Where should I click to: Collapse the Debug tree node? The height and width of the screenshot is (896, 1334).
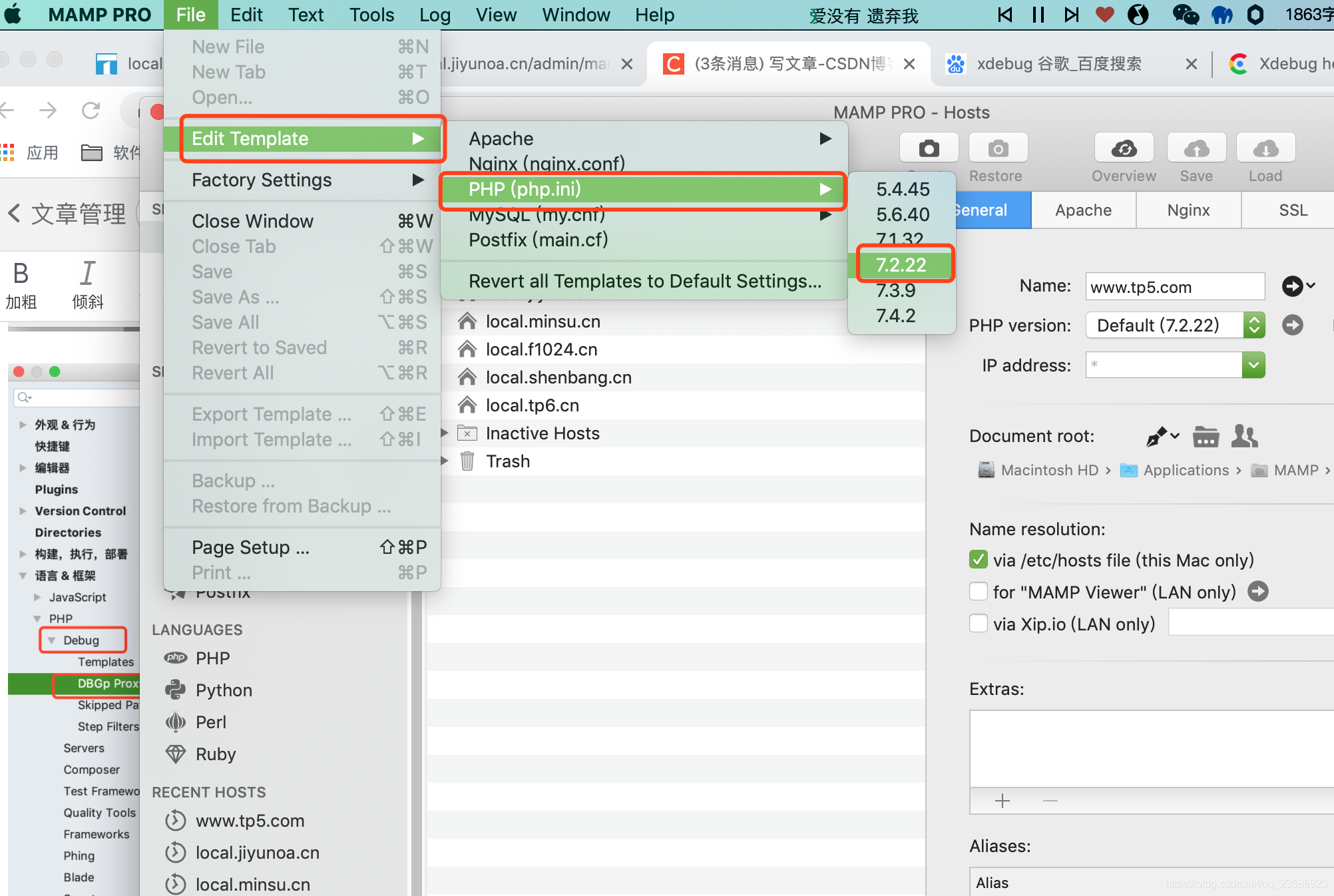point(51,640)
